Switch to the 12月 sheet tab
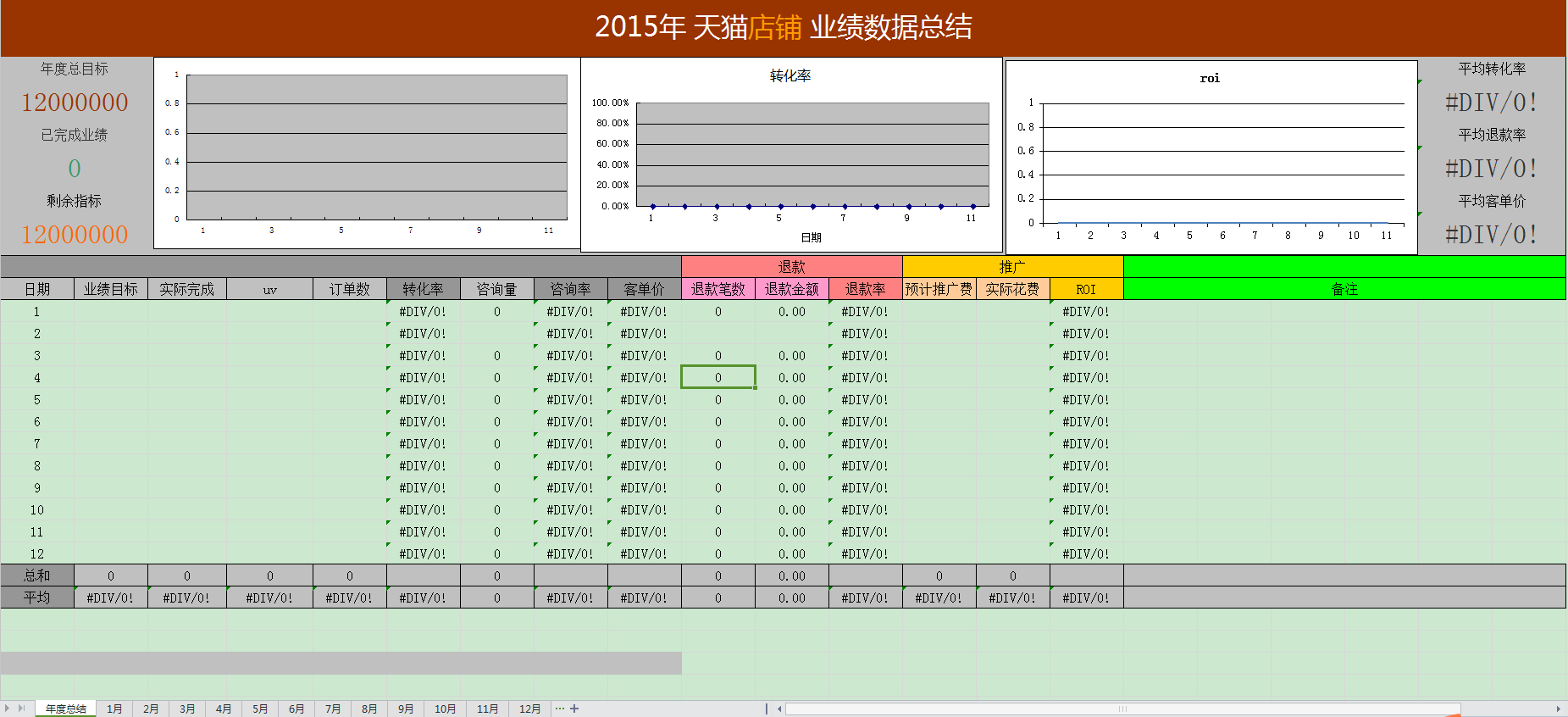 (x=530, y=709)
